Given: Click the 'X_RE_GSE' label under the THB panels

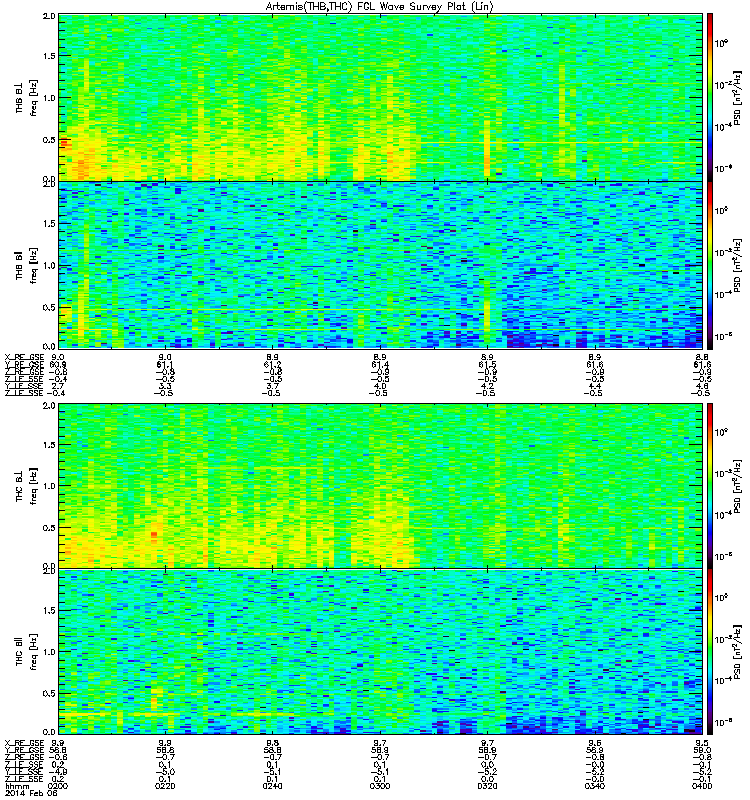Looking at the screenshot, I should click(24, 358).
